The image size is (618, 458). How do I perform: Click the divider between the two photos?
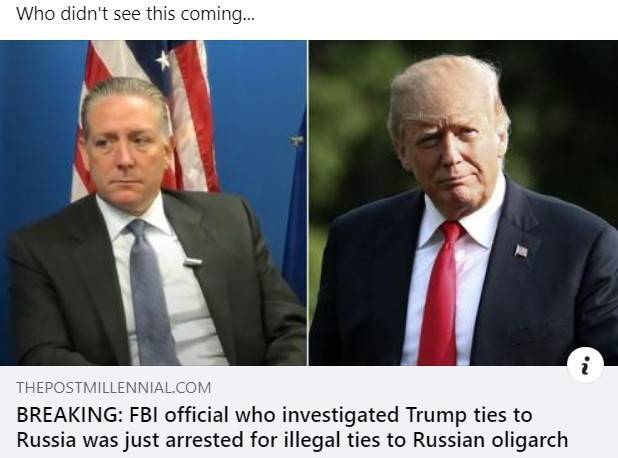[308, 203]
